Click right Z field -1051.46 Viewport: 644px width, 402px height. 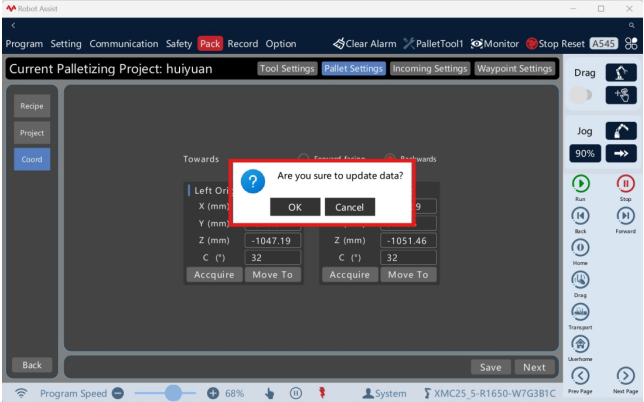[x=408, y=241]
